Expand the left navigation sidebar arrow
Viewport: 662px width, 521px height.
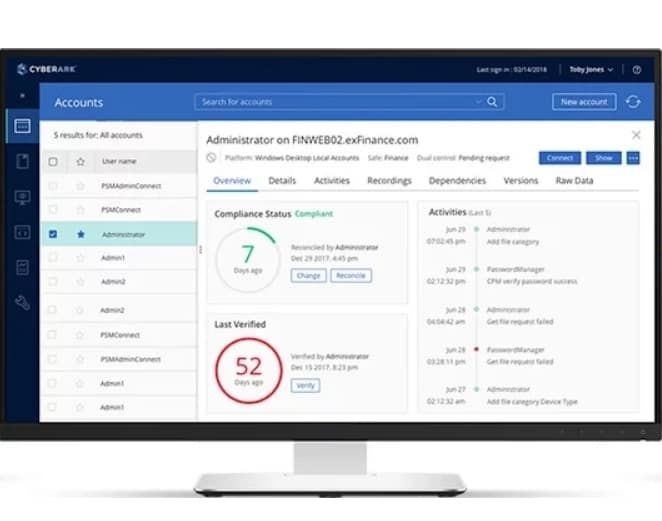pyautogui.click(x=22, y=96)
